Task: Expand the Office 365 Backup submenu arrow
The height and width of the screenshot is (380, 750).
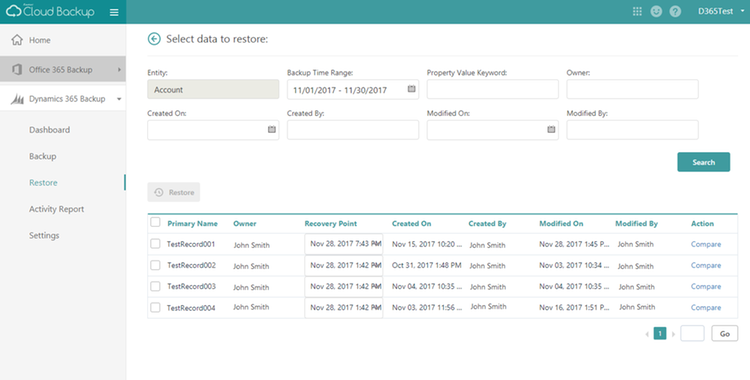Action: coord(119,69)
